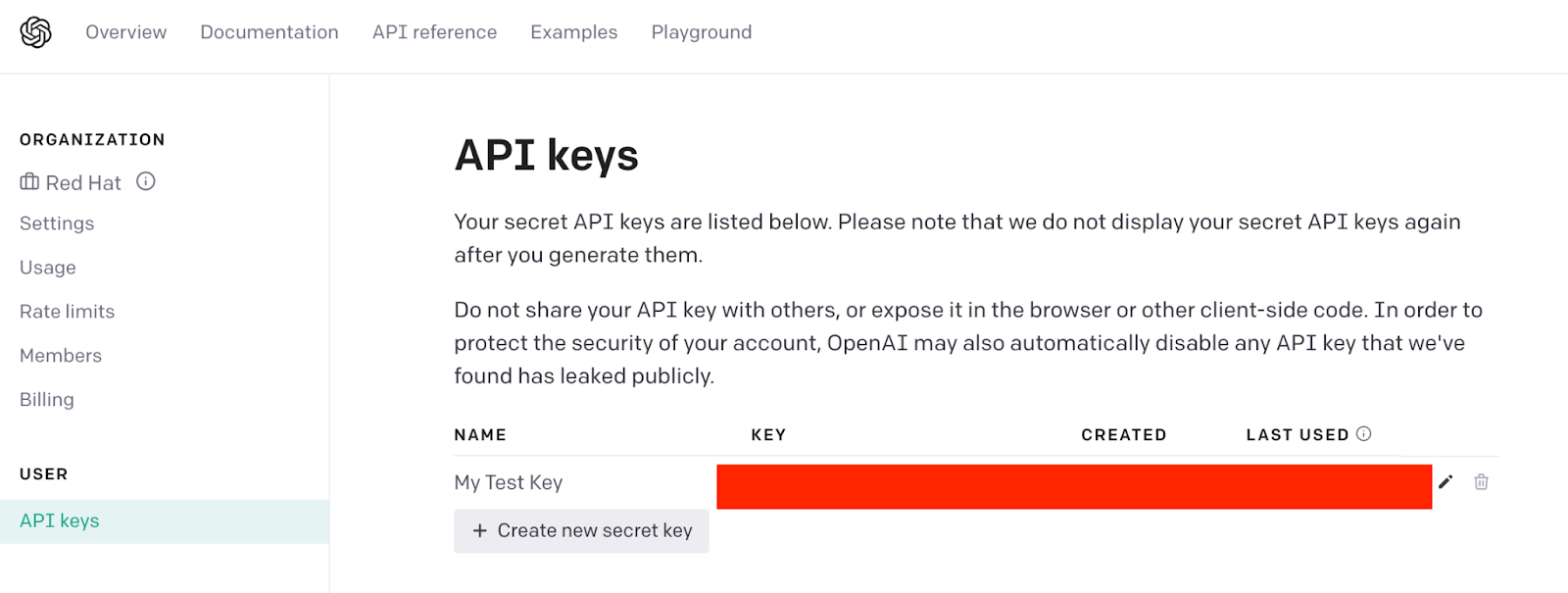This screenshot has width=1568, height=593.
Task: Open organization Settings in sidebar
Action: (x=57, y=223)
